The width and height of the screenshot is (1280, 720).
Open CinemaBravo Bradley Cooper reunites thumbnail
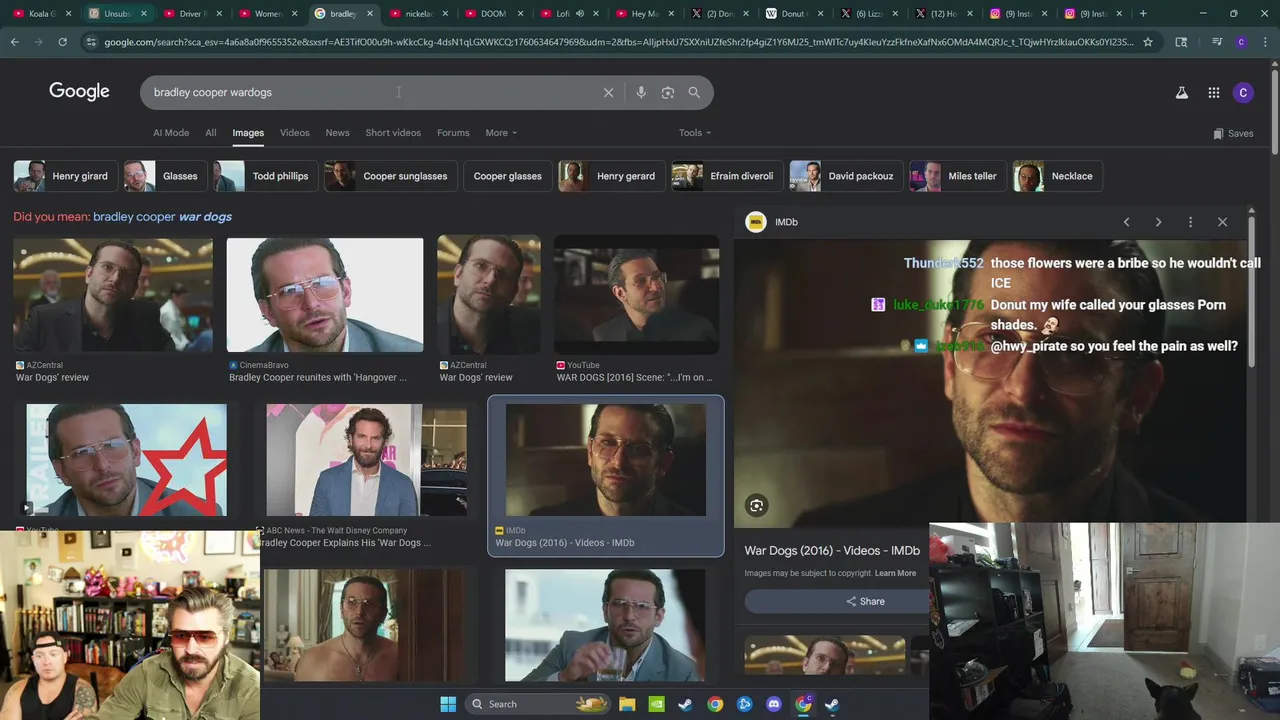(325, 295)
